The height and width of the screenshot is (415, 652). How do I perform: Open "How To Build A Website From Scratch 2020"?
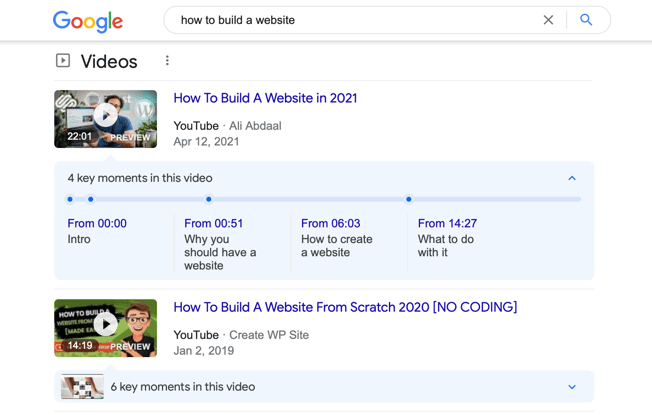coord(345,307)
